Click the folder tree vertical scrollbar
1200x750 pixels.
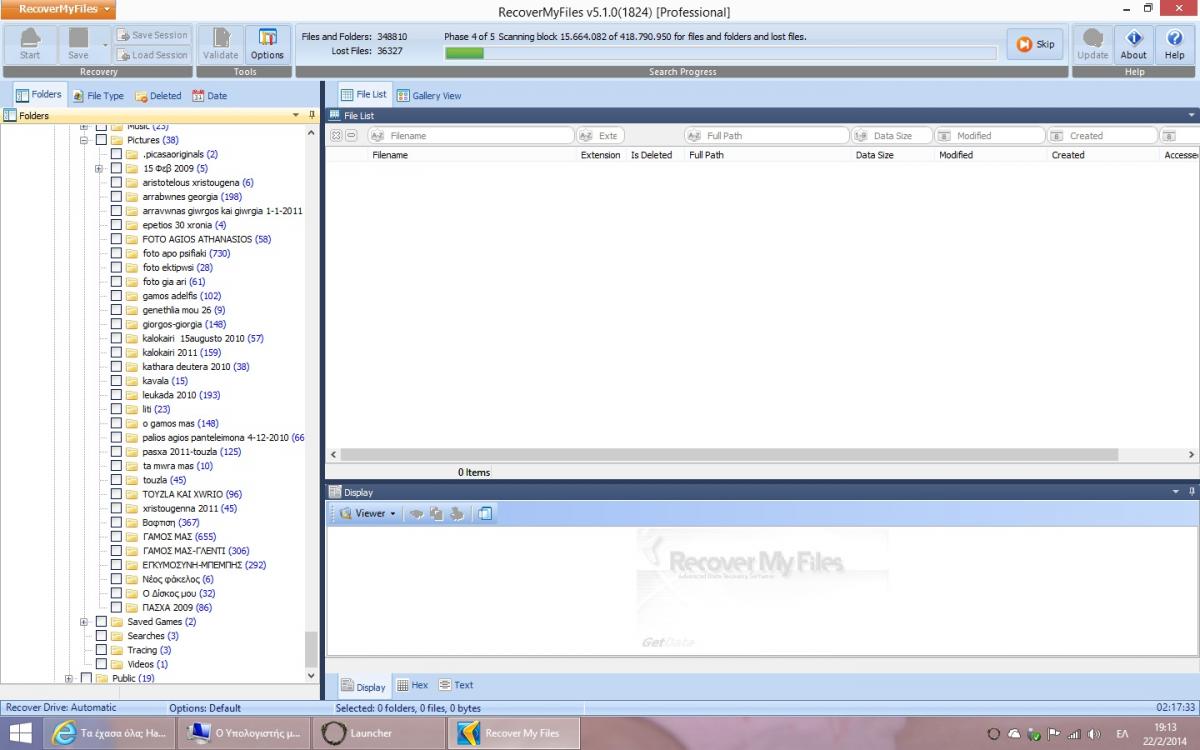coord(311,650)
